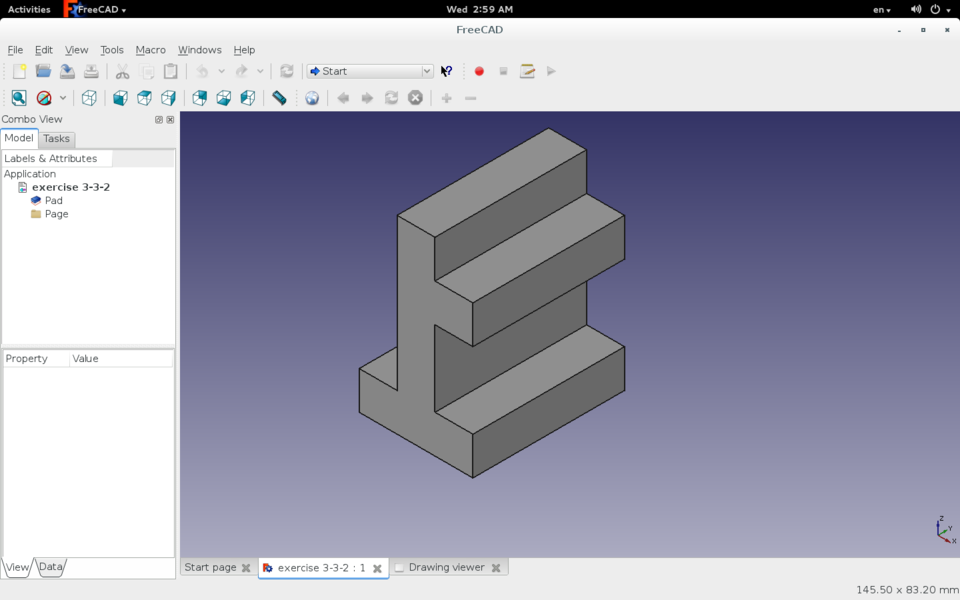
Task: Start recording a macro
Action: pyautogui.click(x=479, y=71)
